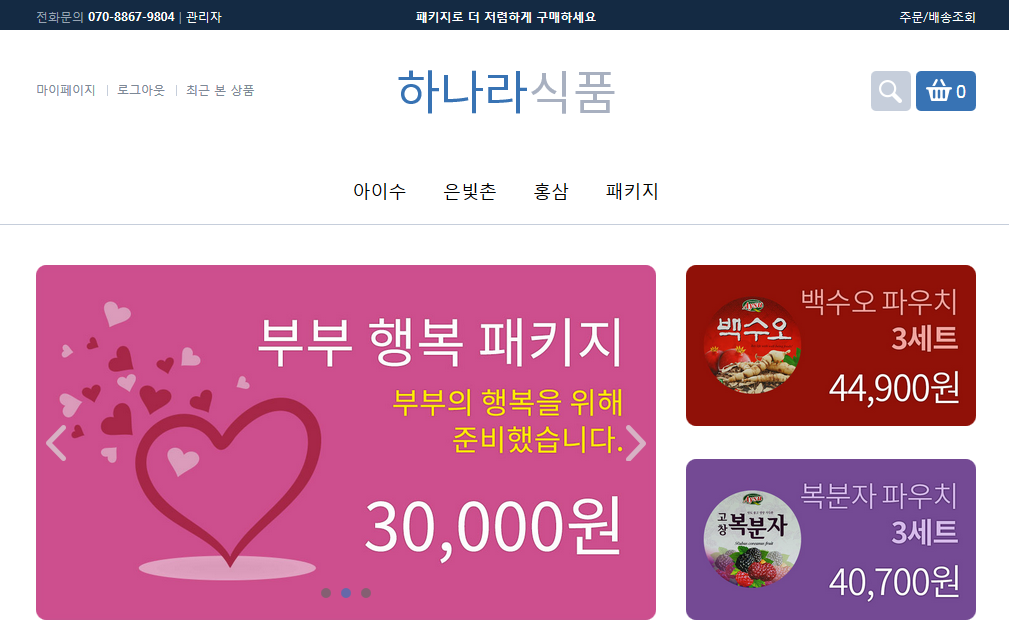Select the second carousel dot
Viewport: 1009px width, 636px height.
click(346, 593)
